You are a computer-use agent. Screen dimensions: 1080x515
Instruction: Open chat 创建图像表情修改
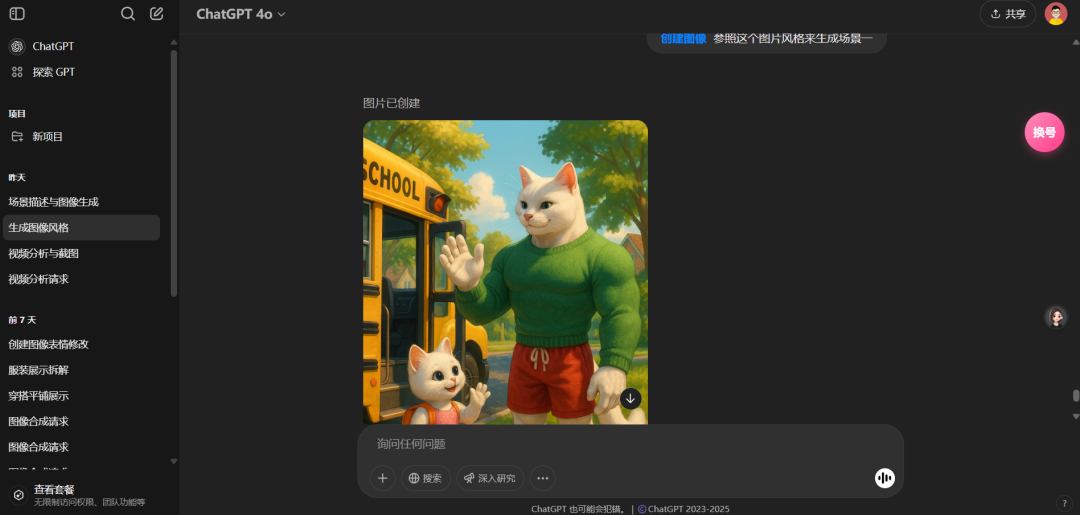[81, 344]
